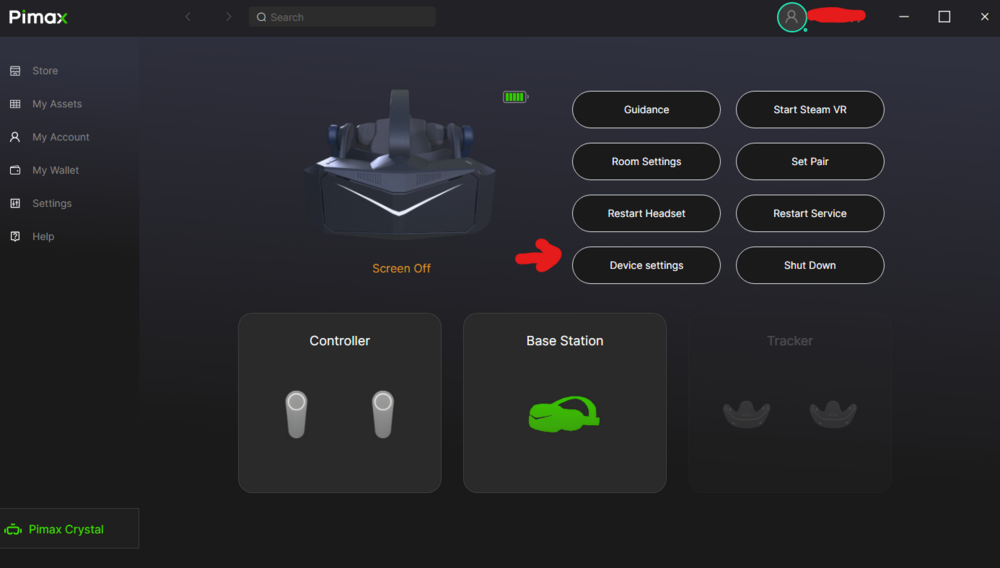Click the Set Pair button

[810, 161]
